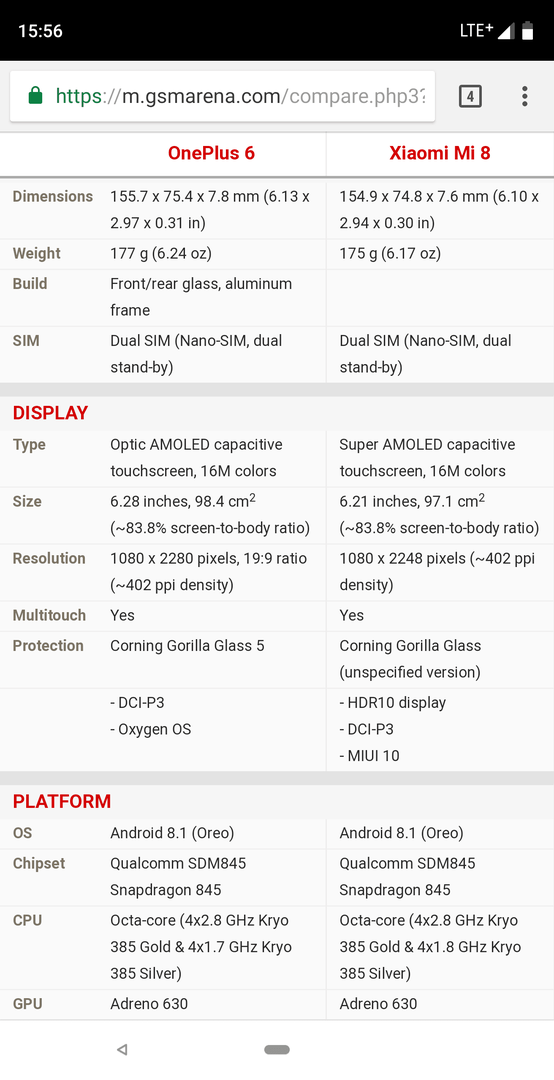Select the PLATFORM section heading
The image size is (554, 1080).
pyautogui.click(x=61, y=801)
